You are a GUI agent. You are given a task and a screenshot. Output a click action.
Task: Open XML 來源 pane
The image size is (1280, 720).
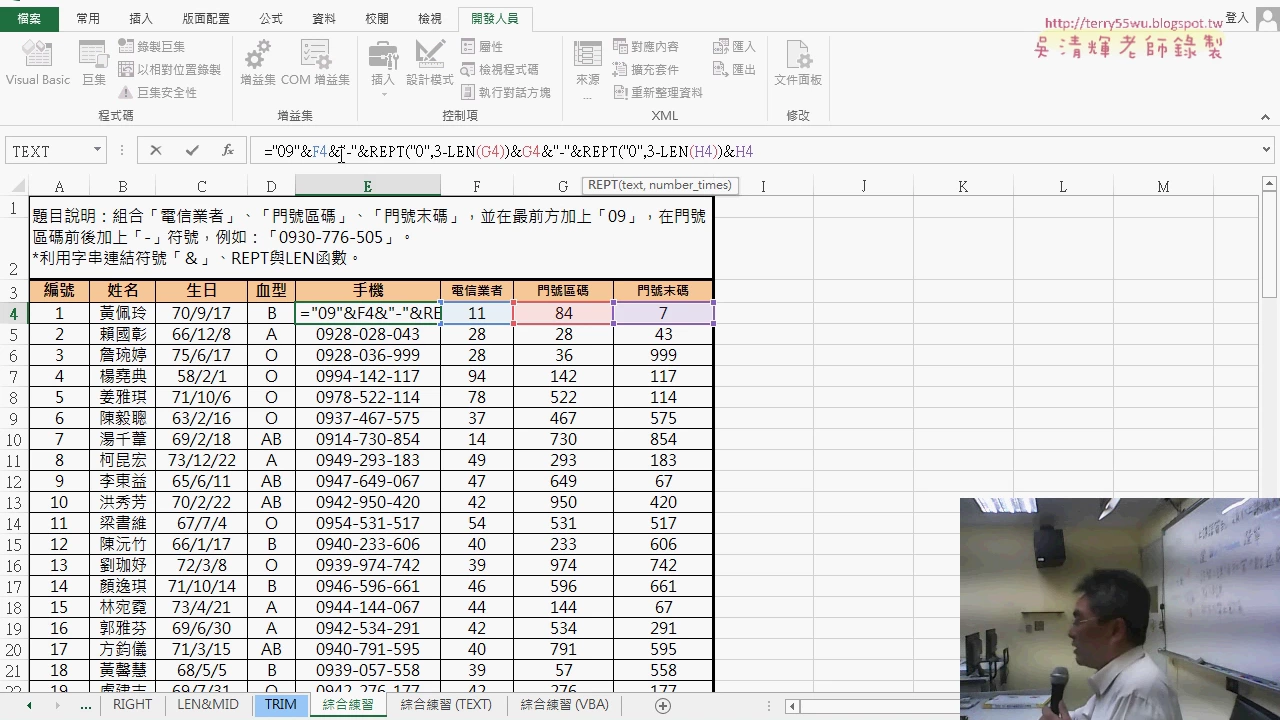point(588,68)
